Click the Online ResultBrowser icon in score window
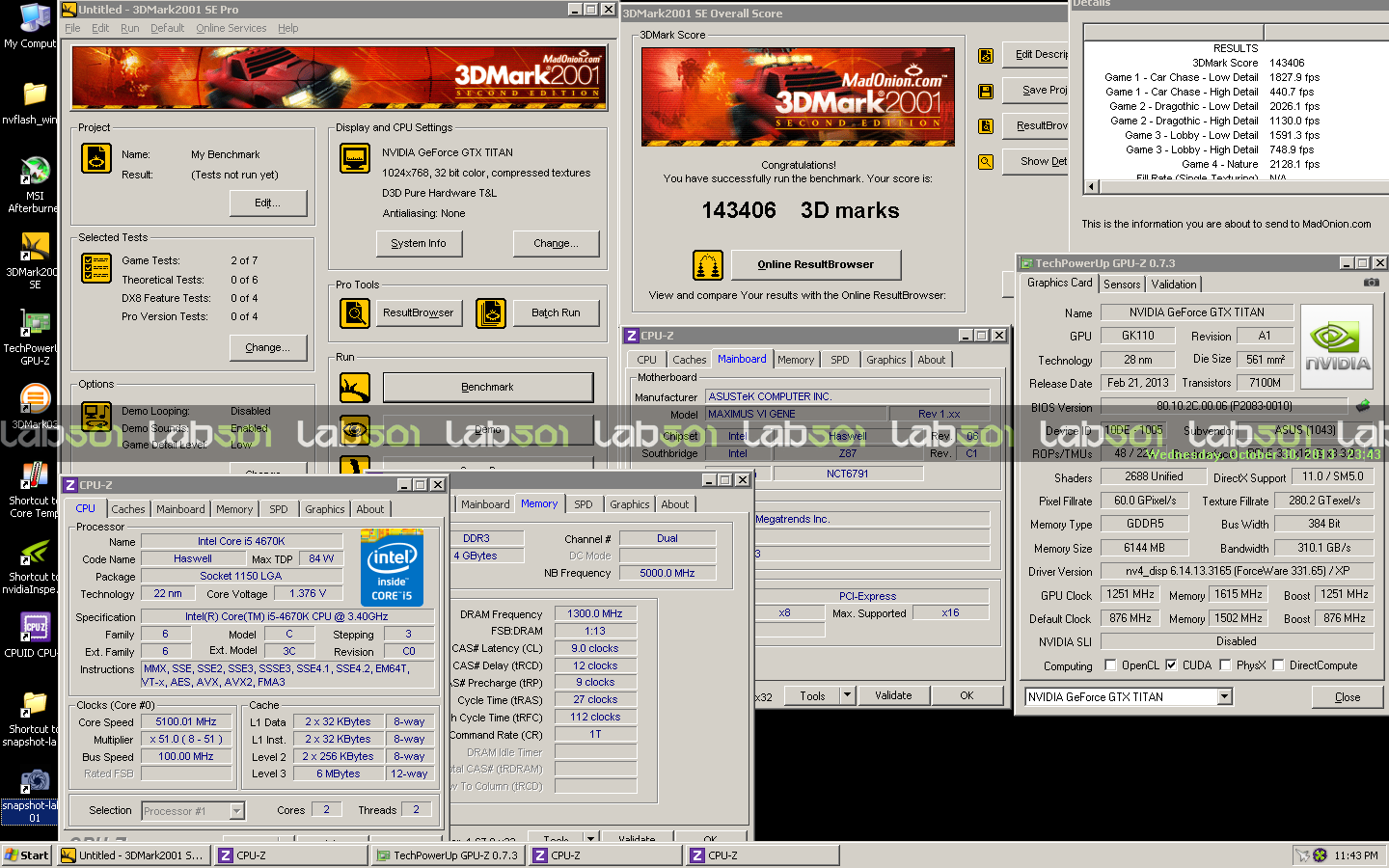 708,265
